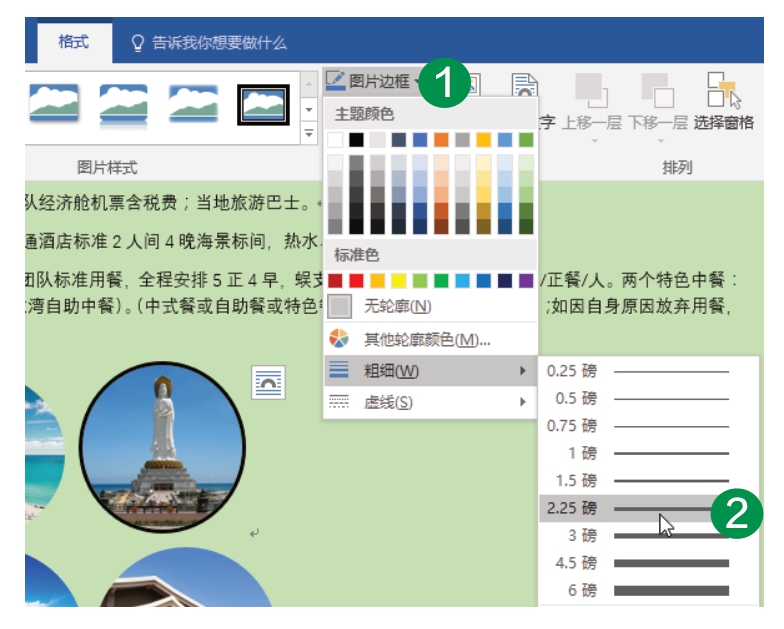The height and width of the screenshot is (629, 784).
Task: Select 0.5 磅 line weight
Action: [x=648, y=398]
